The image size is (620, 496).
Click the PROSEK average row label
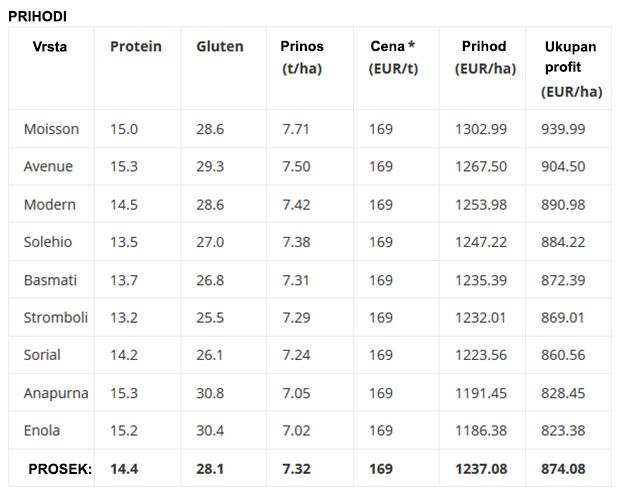tap(60, 469)
